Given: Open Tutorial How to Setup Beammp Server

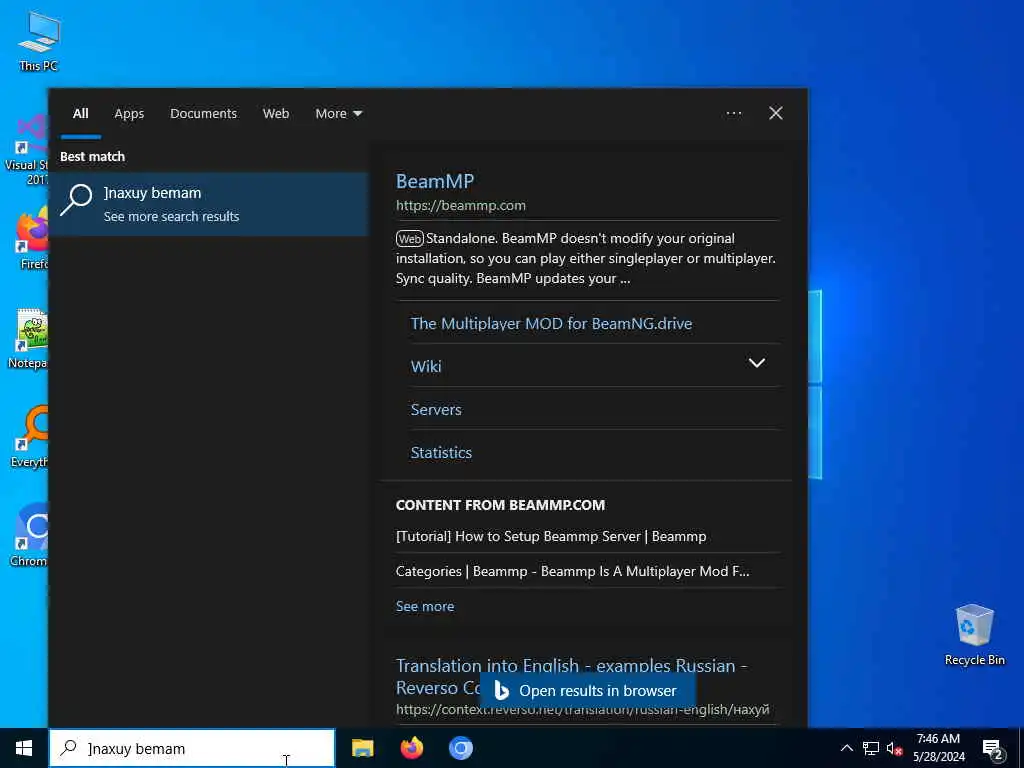Looking at the screenshot, I should pyautogui.click(x=551, y=537).
